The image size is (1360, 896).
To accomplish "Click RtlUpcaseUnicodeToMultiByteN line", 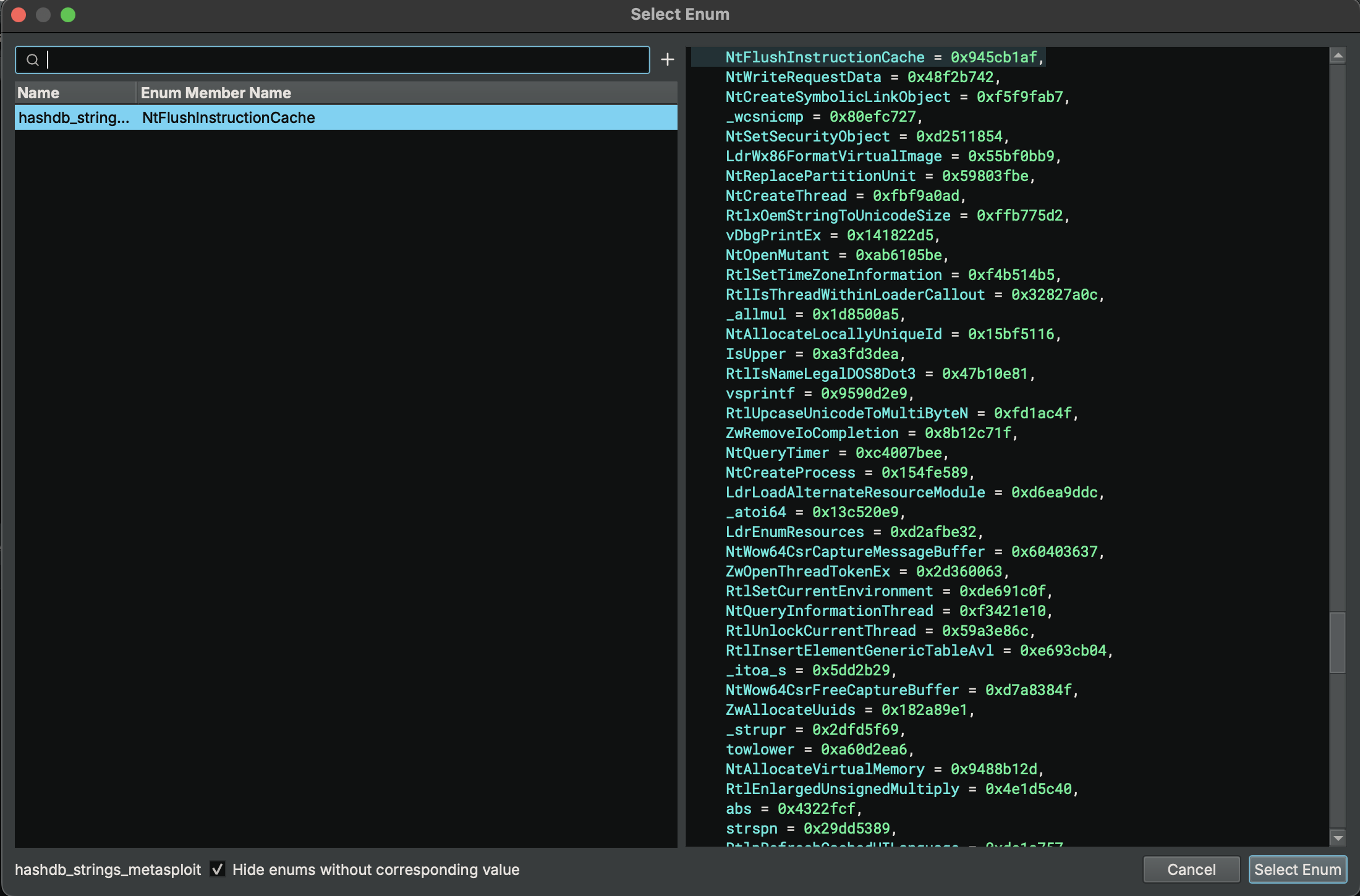I will coord(902,413).
